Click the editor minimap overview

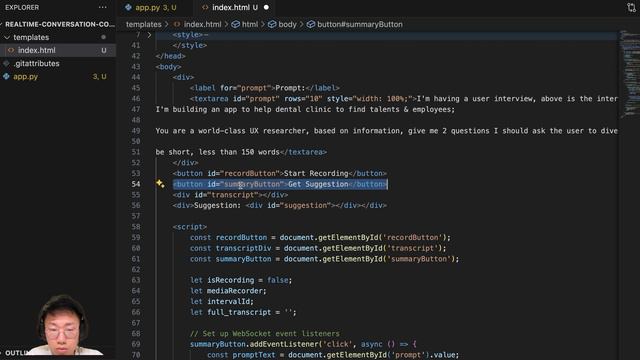pos(631,73)
